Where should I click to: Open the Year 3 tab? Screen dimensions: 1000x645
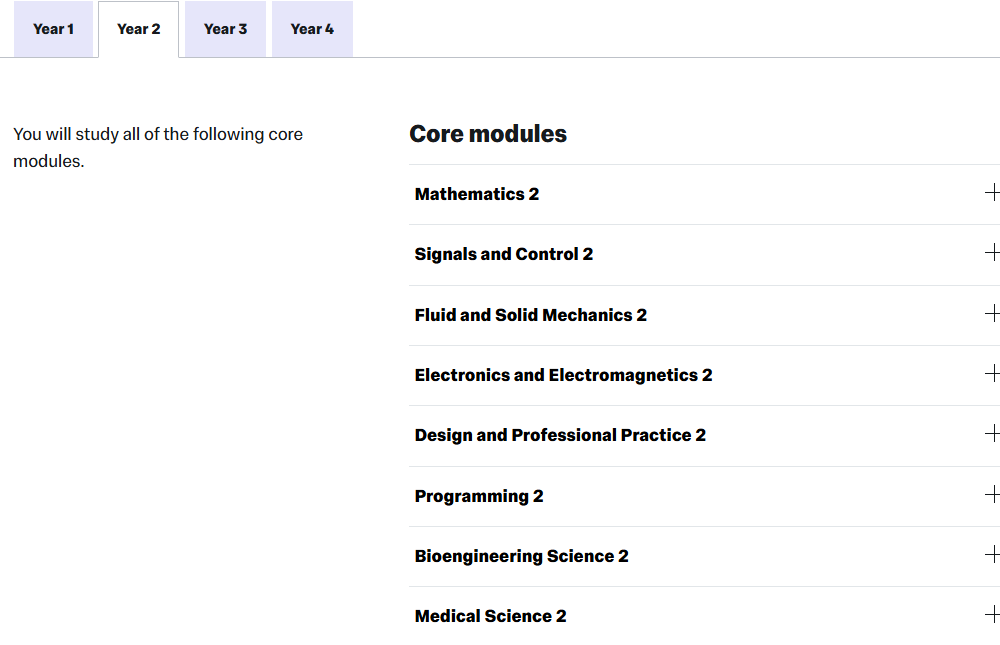[225, 29]
